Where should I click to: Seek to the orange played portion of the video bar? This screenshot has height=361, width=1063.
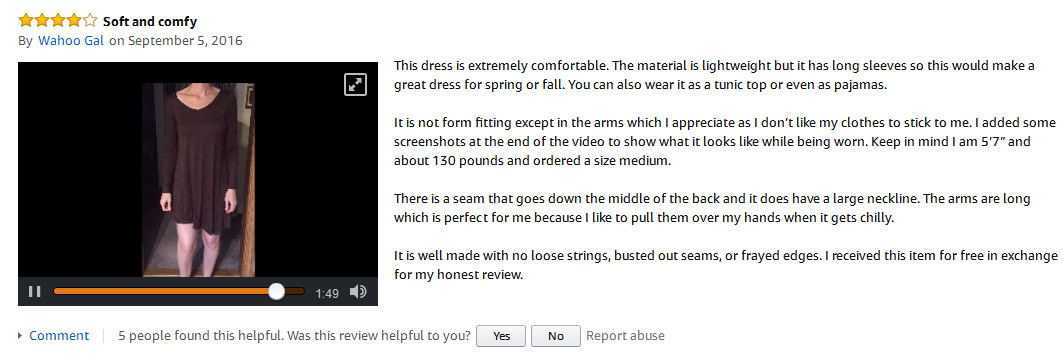(x=161, y=291)
